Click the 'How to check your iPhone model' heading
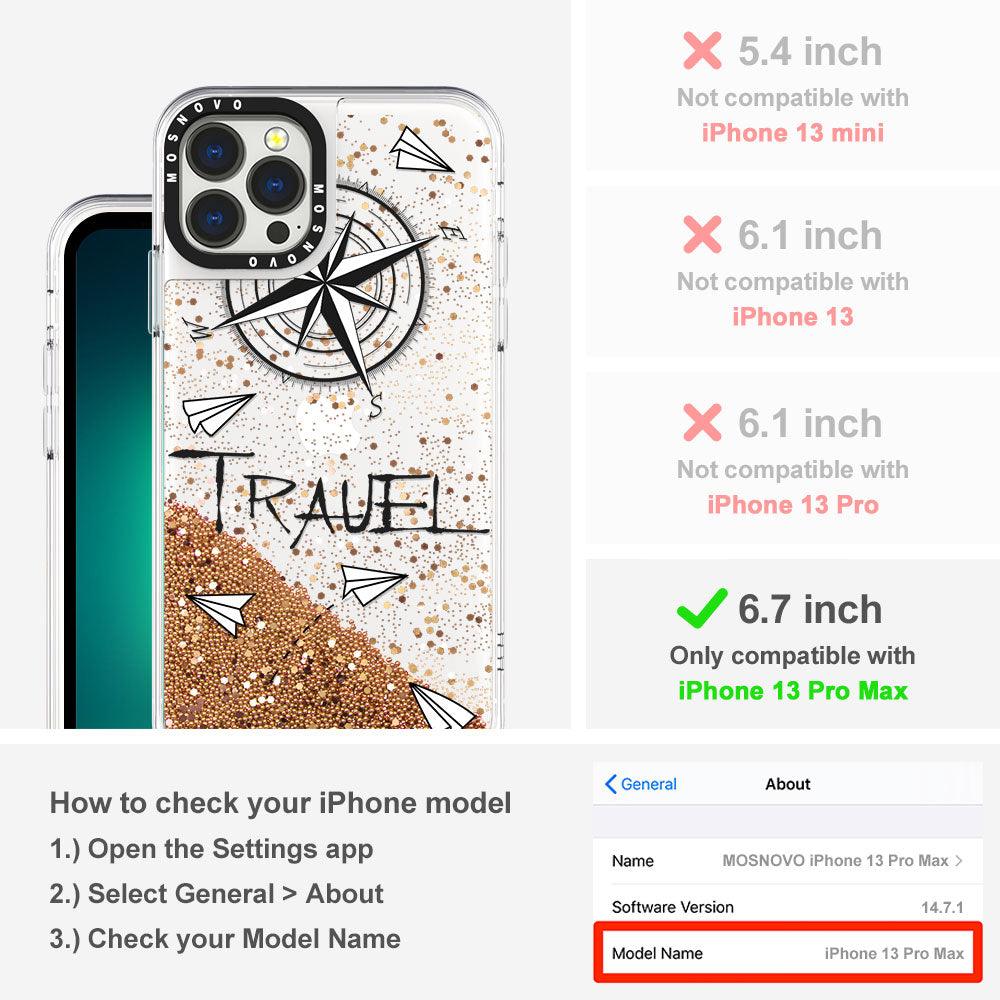 (281, 802)
